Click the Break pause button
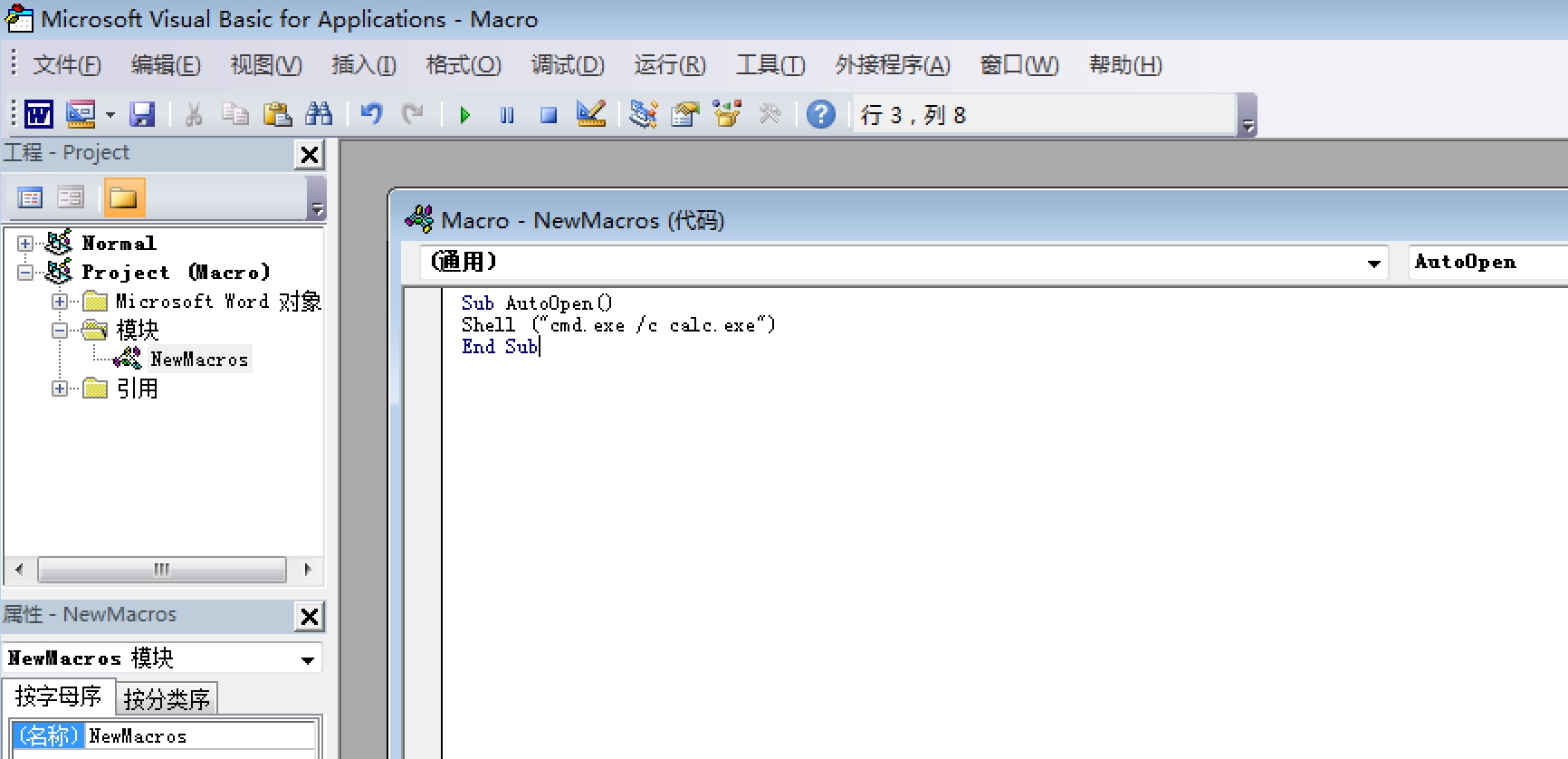 point(507,115)
